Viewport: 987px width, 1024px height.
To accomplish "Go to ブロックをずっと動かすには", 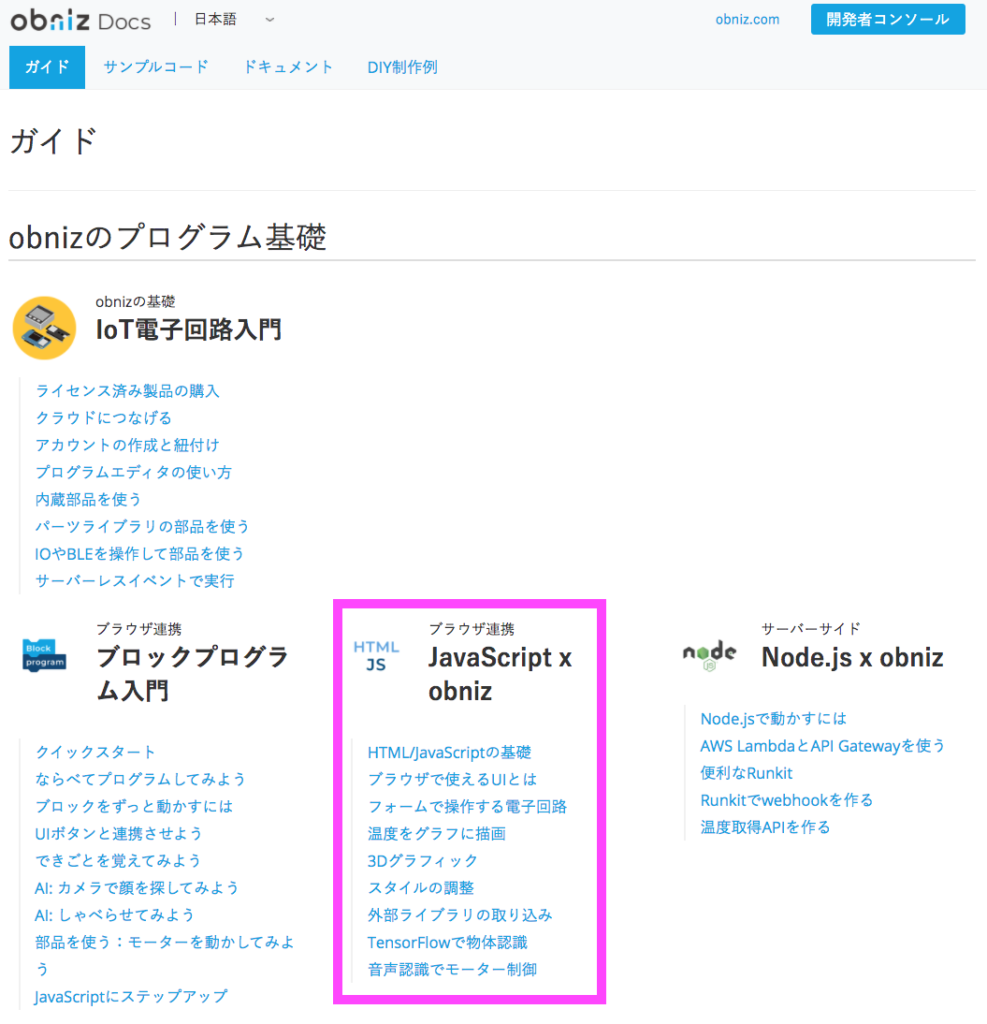I will click(134, 807).
